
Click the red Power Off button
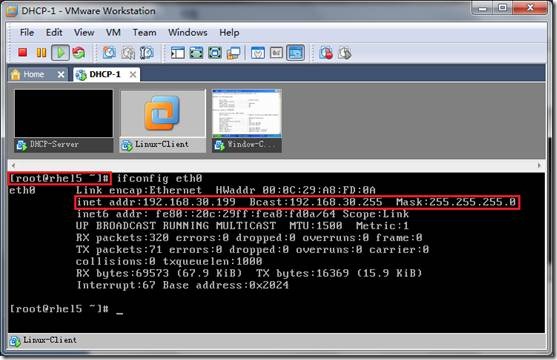point(23,53)
